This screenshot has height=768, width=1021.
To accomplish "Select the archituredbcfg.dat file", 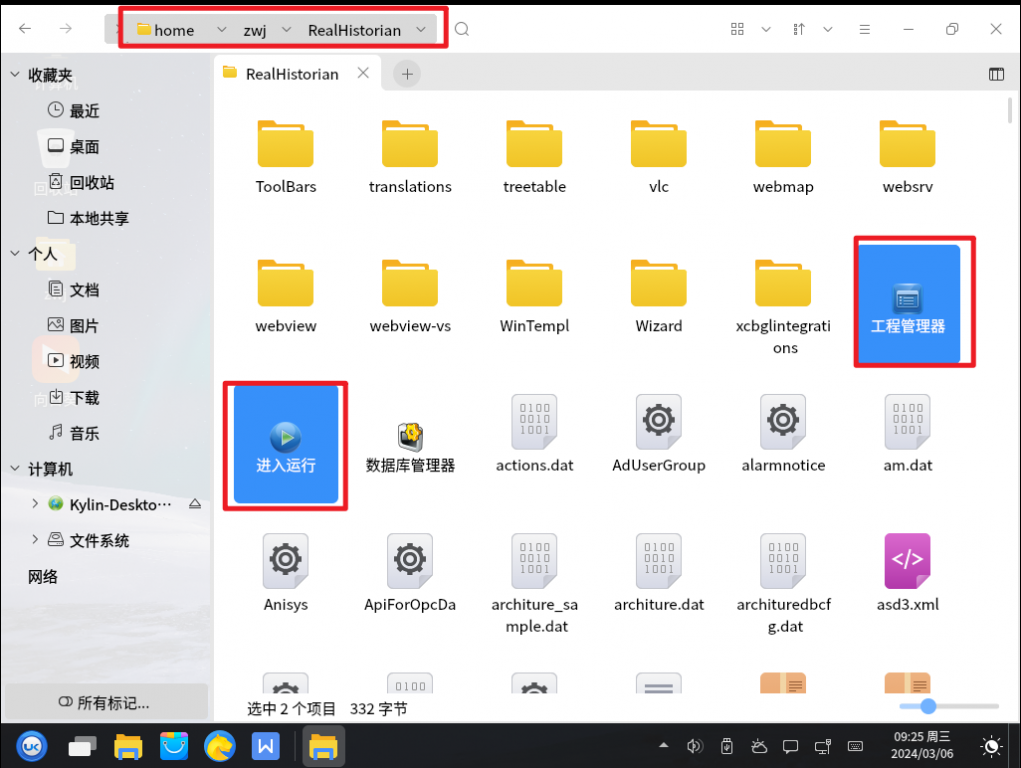I will 783,584.
